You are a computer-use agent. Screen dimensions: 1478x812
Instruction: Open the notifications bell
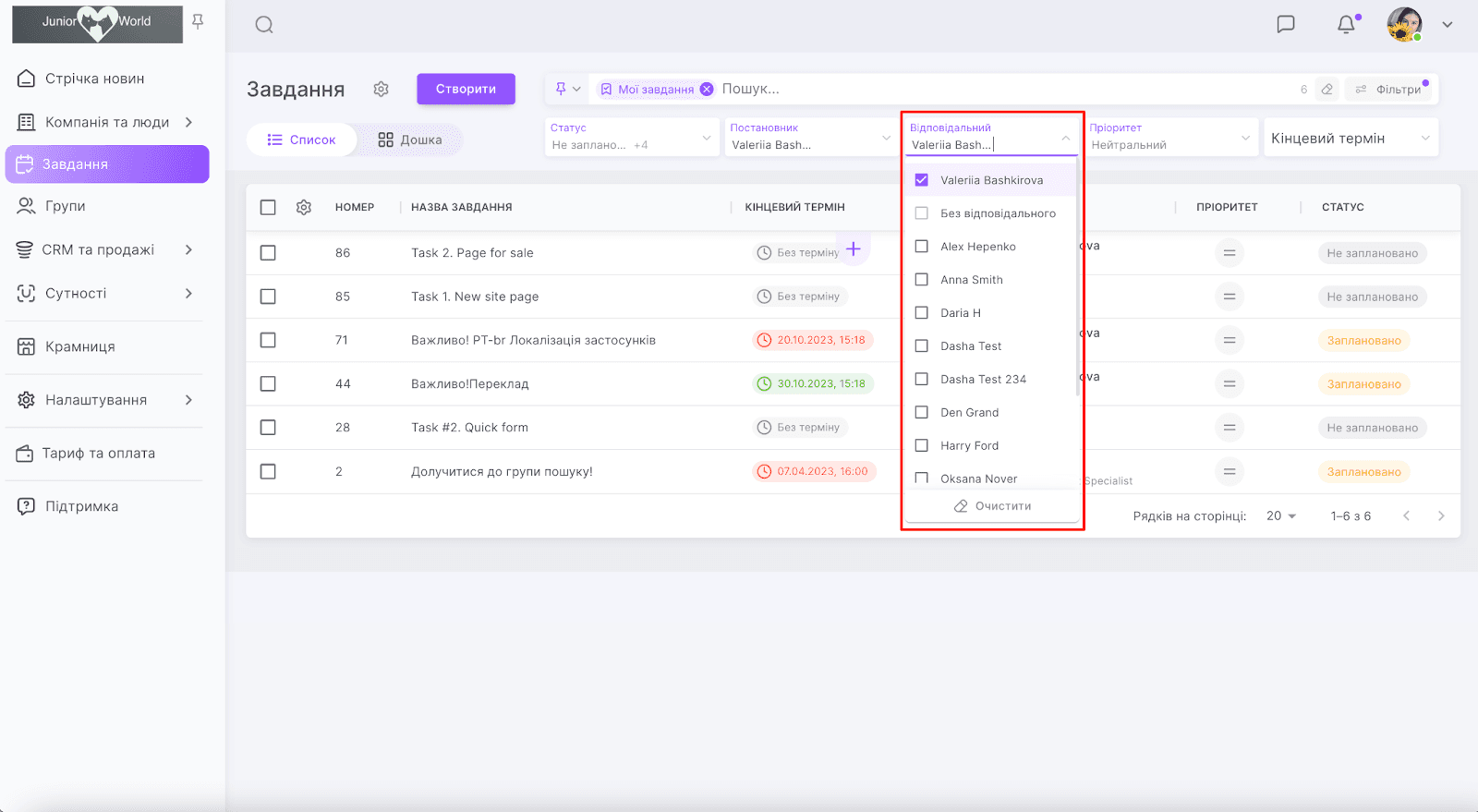click(x=1346, y=25)
